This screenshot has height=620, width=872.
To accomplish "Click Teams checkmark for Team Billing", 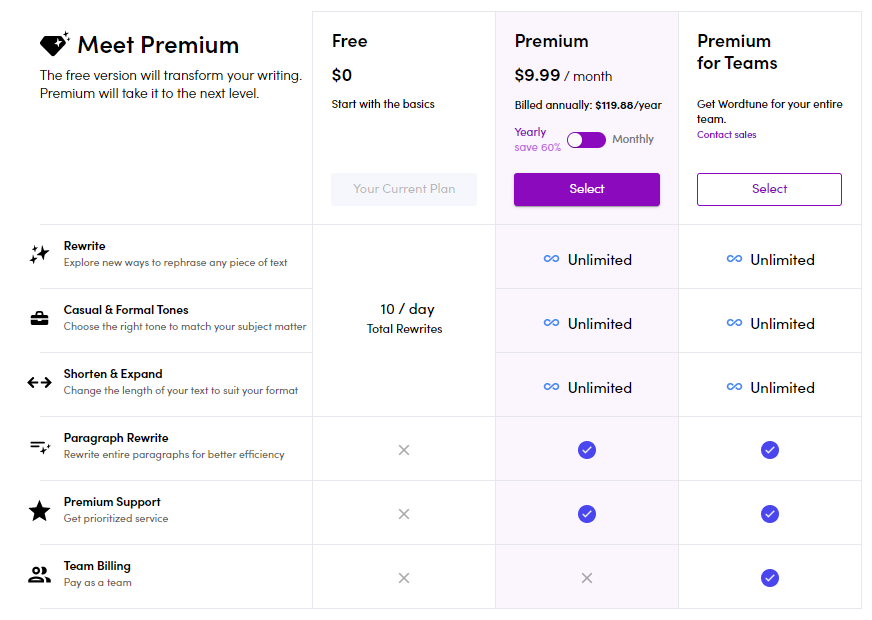I will (x=769, y=578).
